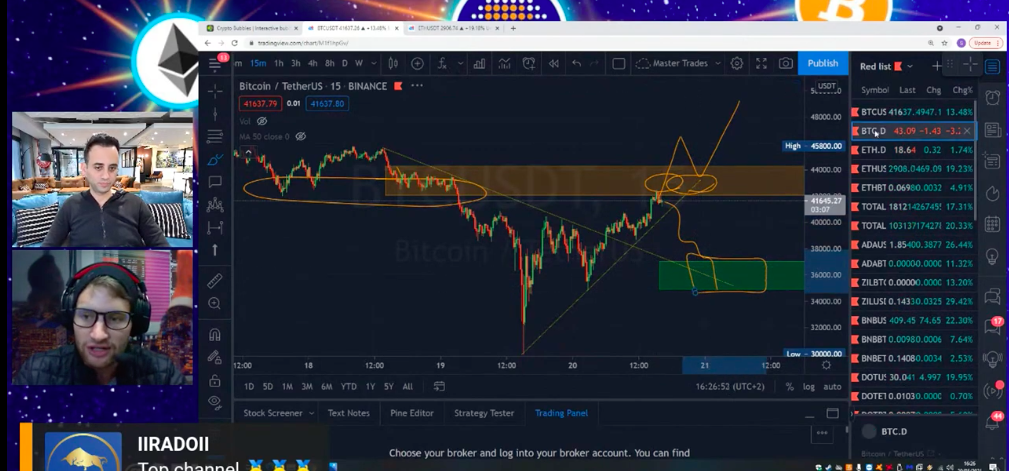Open the strategy templates icon
1009x471 pixels.
coord(504,63)
